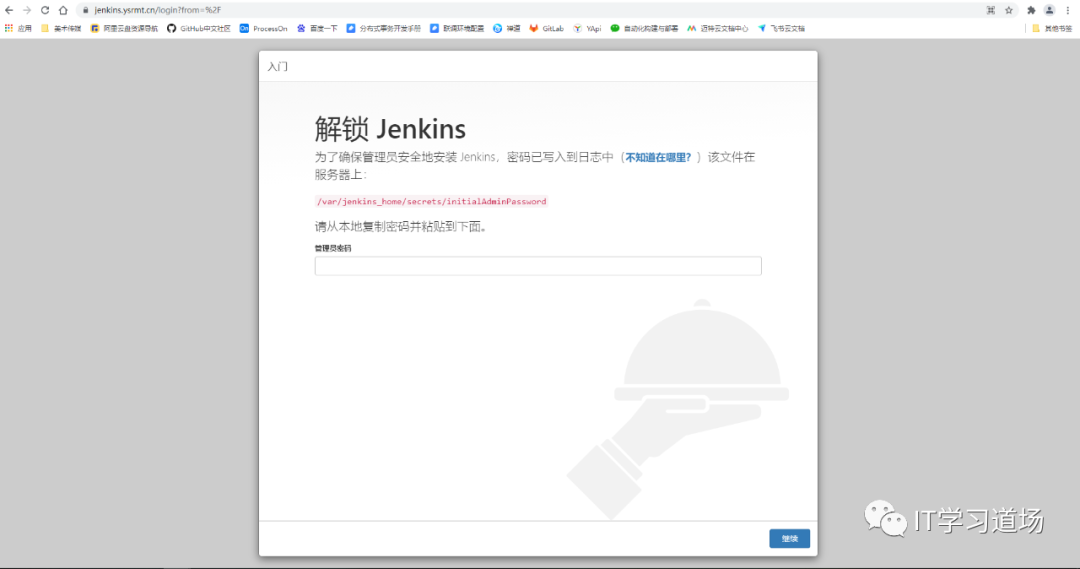Open the 阿里云盘资源导航 bookmark
This screenshot has height=569, width=1080.
(124, 28)
